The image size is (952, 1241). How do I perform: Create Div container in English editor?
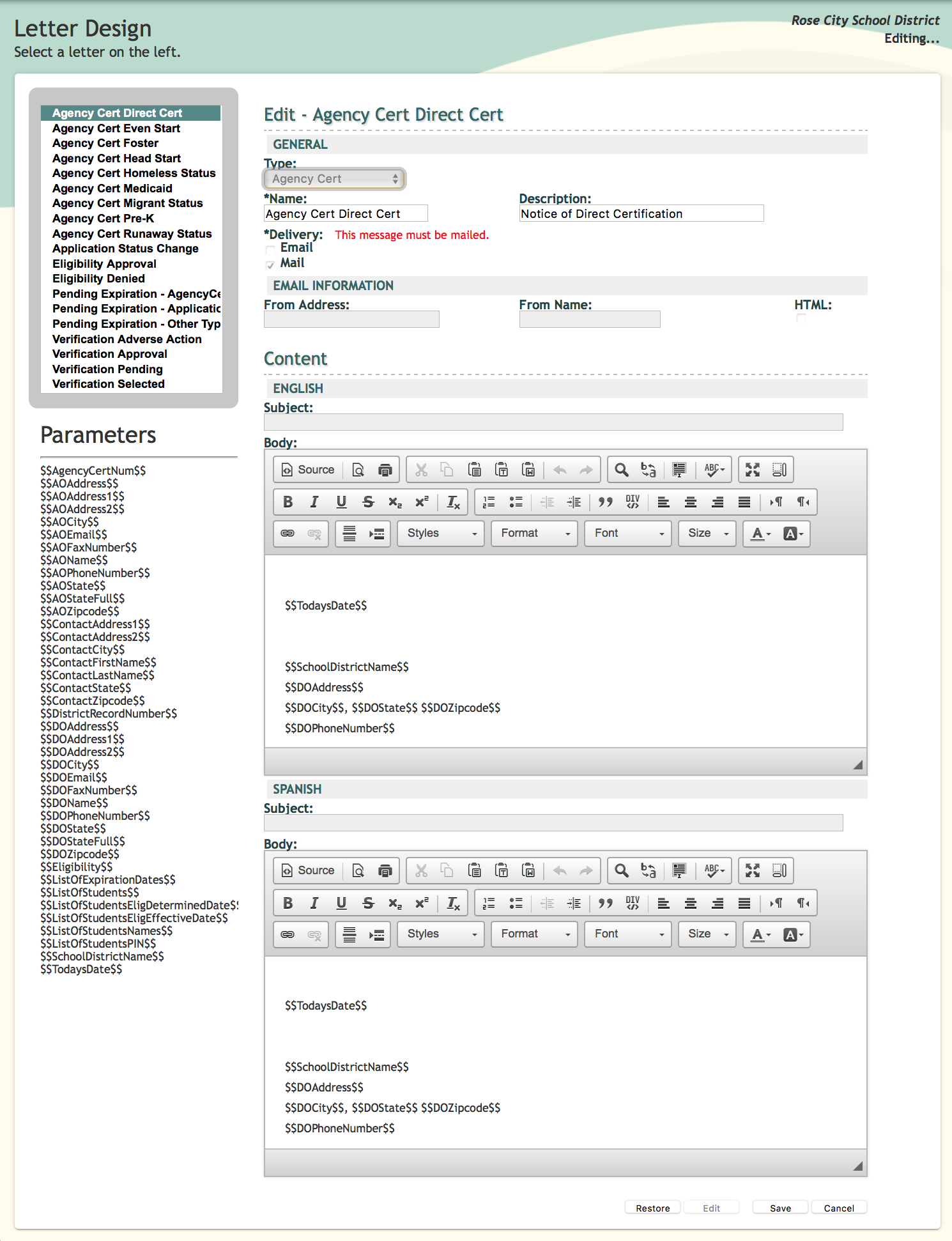632,502
